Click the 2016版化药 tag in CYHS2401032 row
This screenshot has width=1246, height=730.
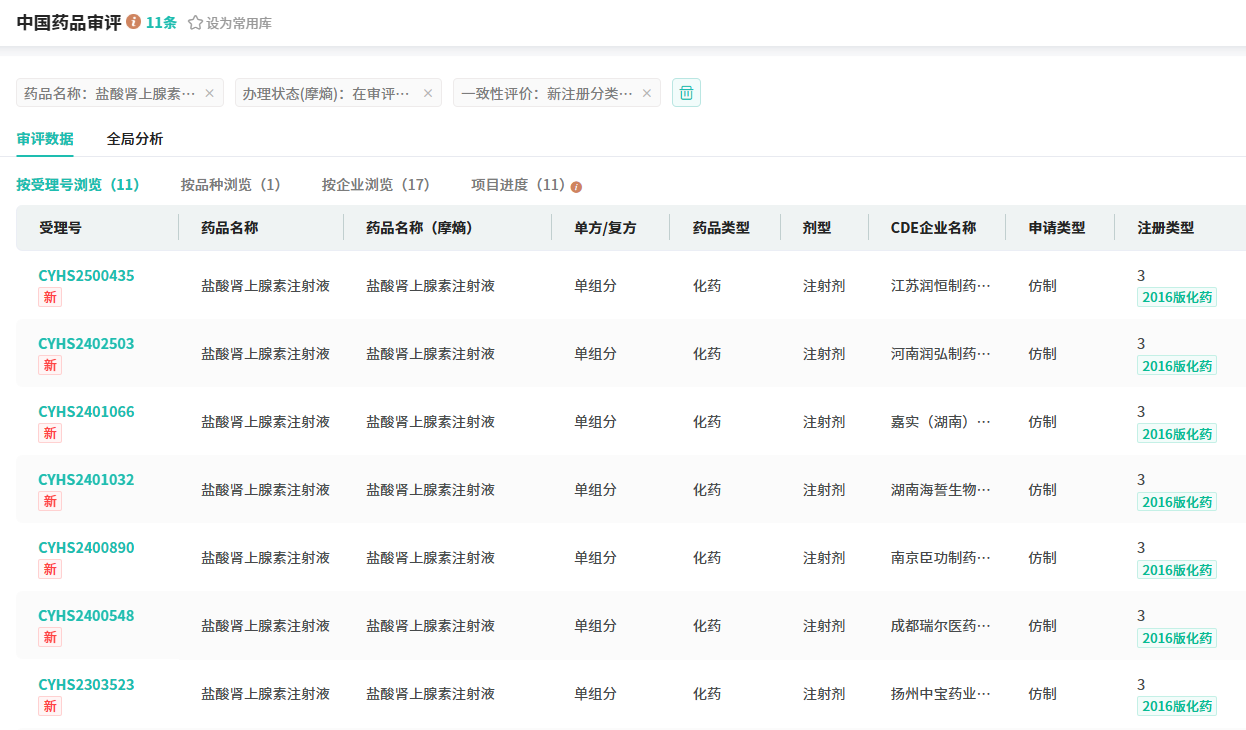(x=1177, y=502)
